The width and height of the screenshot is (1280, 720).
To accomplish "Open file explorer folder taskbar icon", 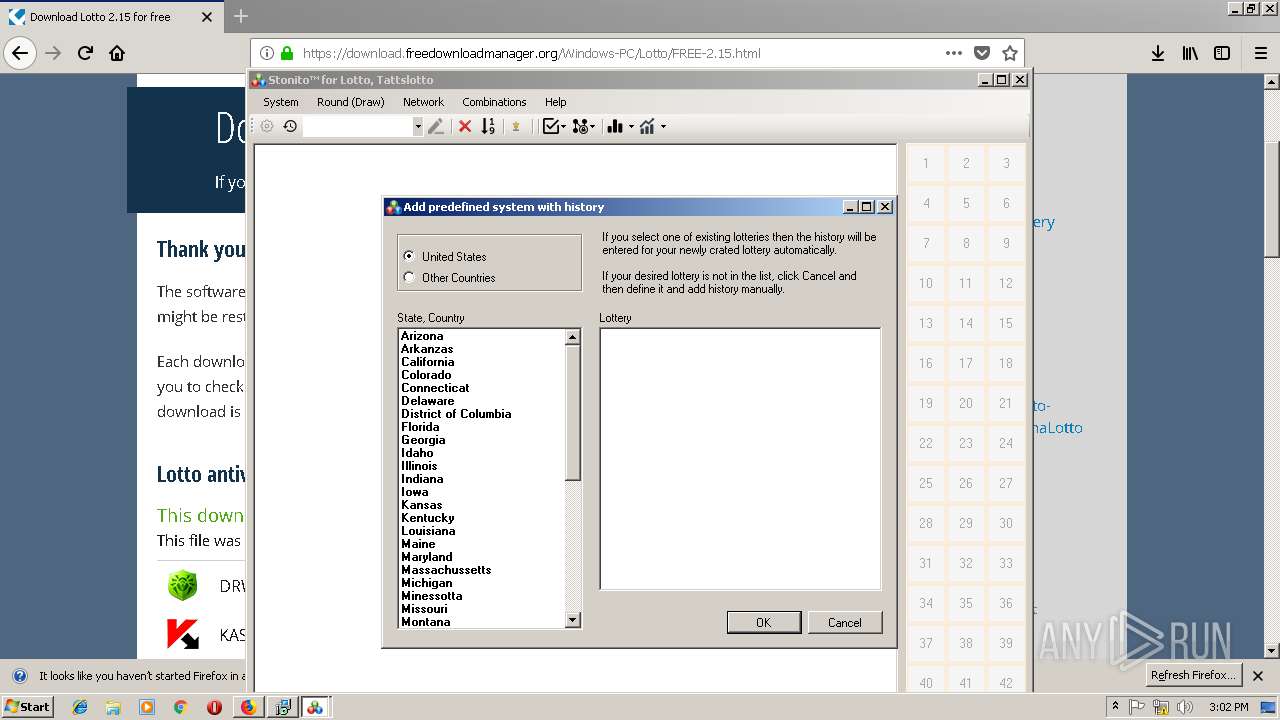I will coord(113,707).
